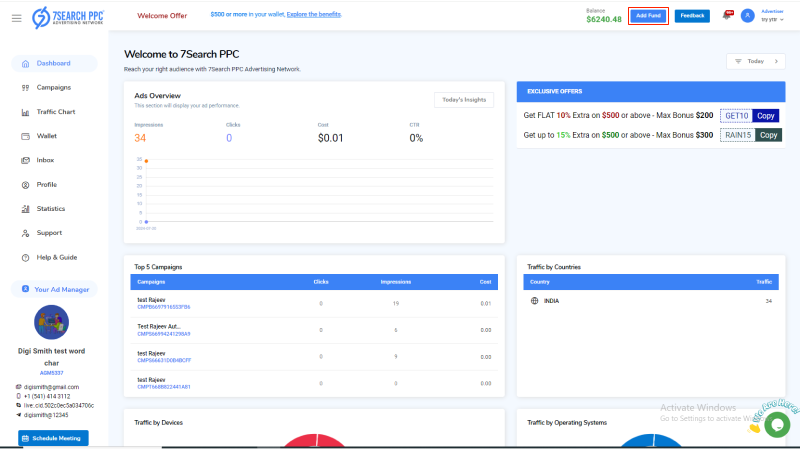Click the Wallet icon

(26, 136)
